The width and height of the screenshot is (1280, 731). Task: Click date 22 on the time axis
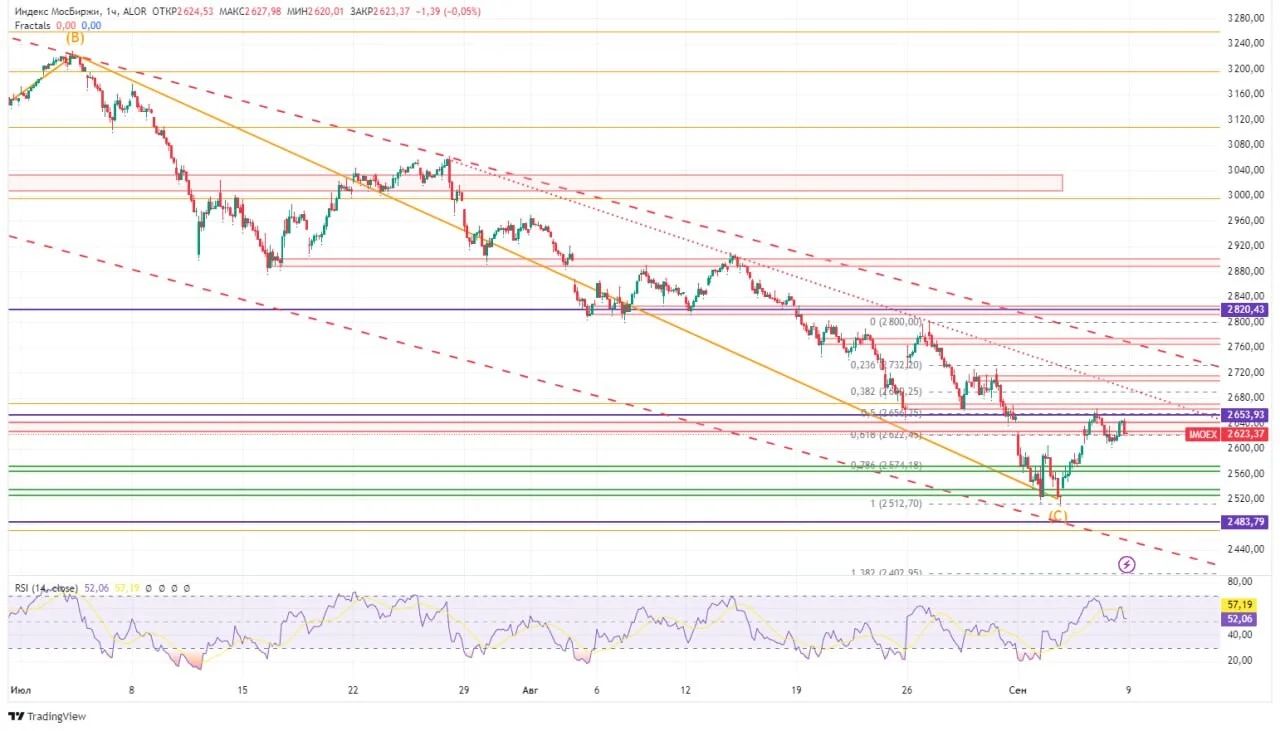(353, 690)
